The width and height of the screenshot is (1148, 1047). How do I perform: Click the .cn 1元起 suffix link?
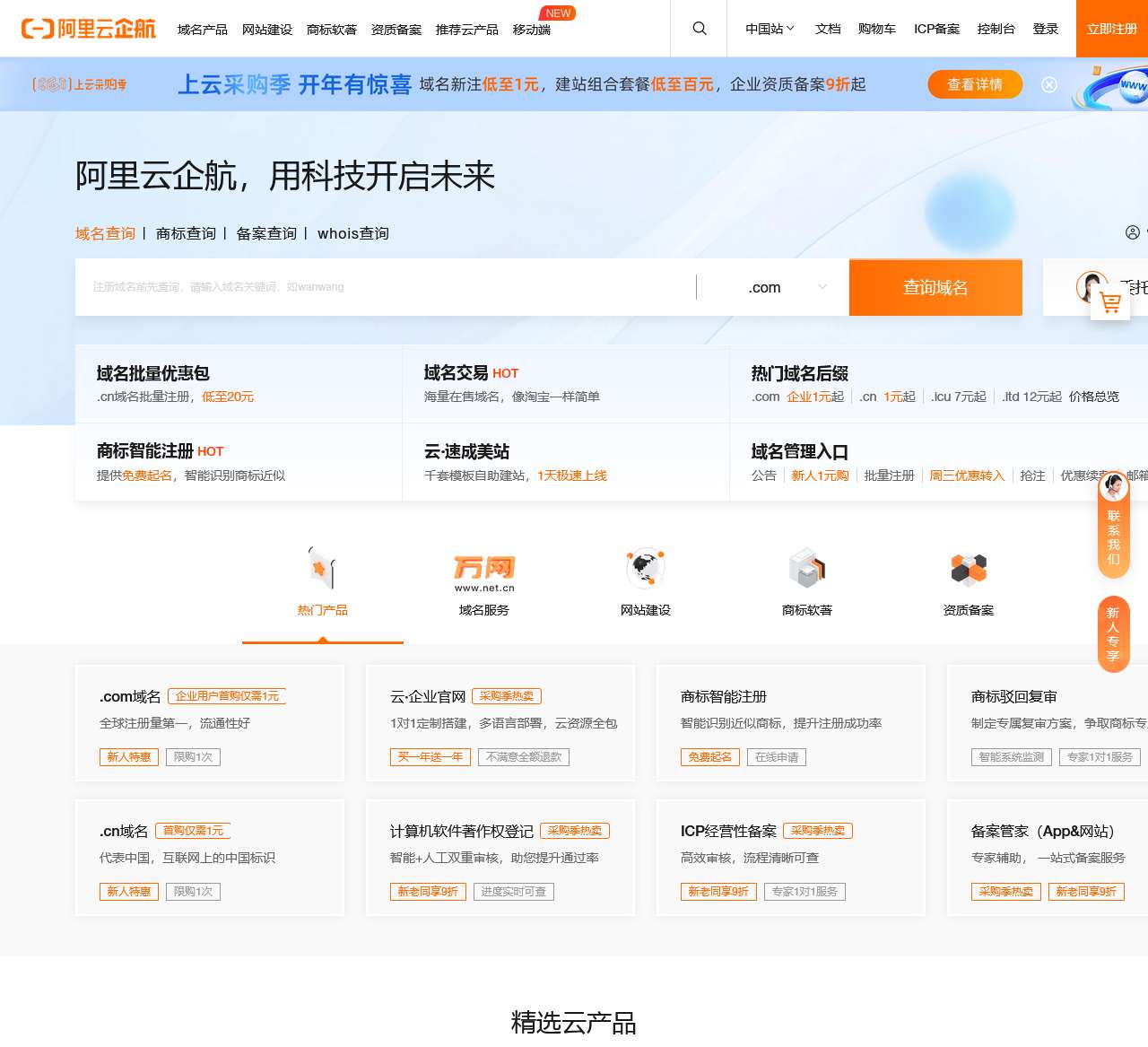888,397
